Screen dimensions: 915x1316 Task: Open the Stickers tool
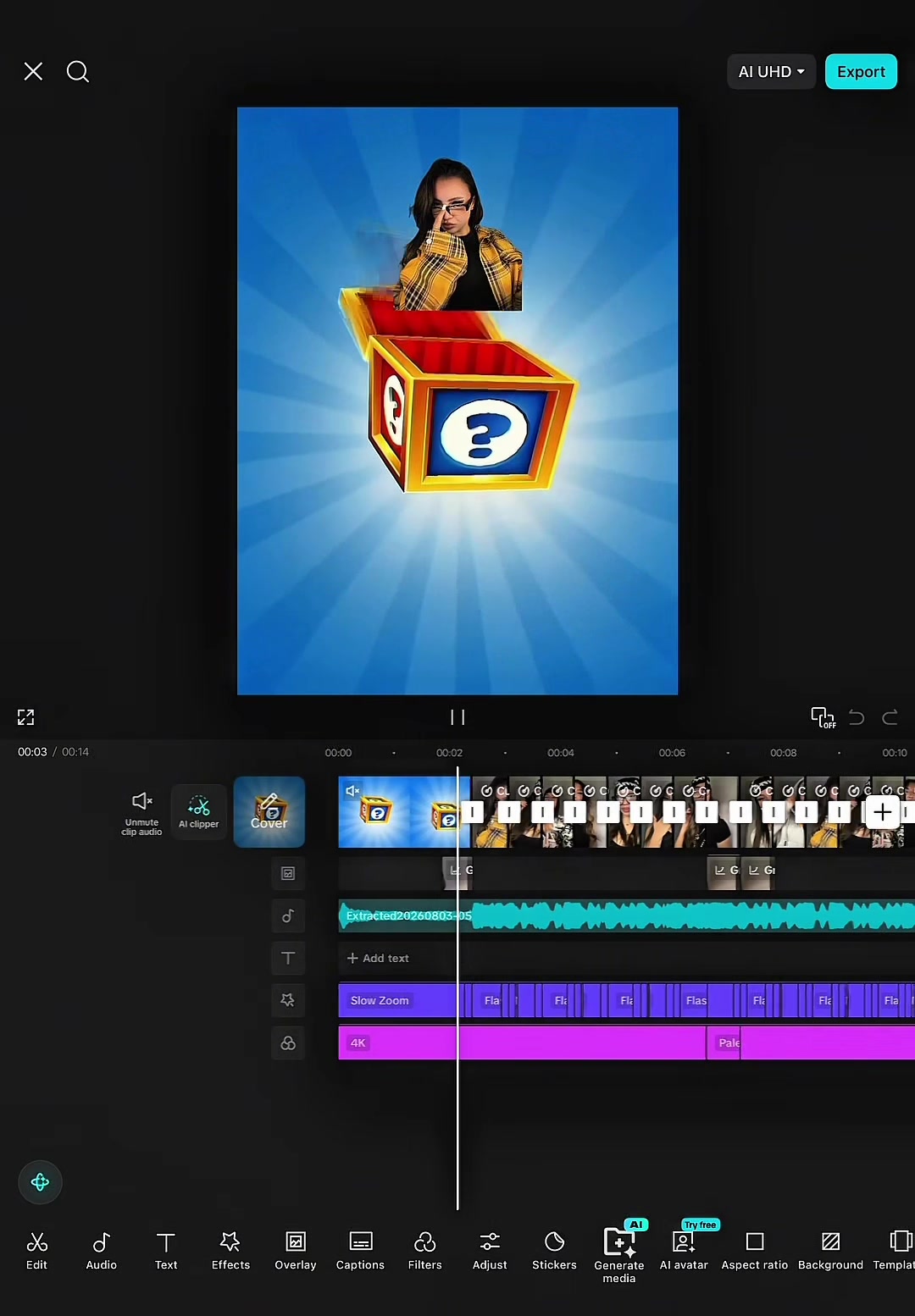554,1251
